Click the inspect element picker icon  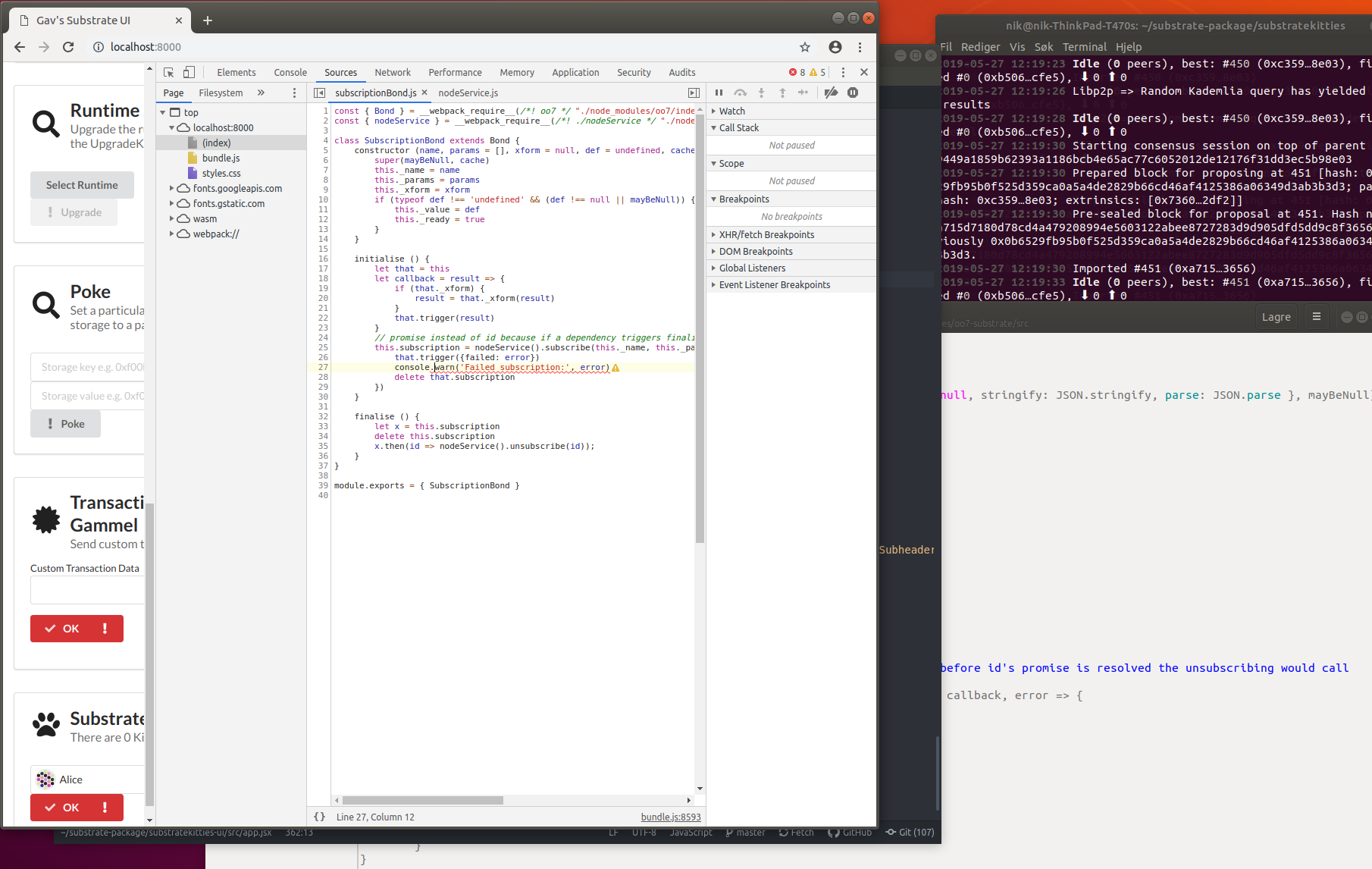(168, 72)
